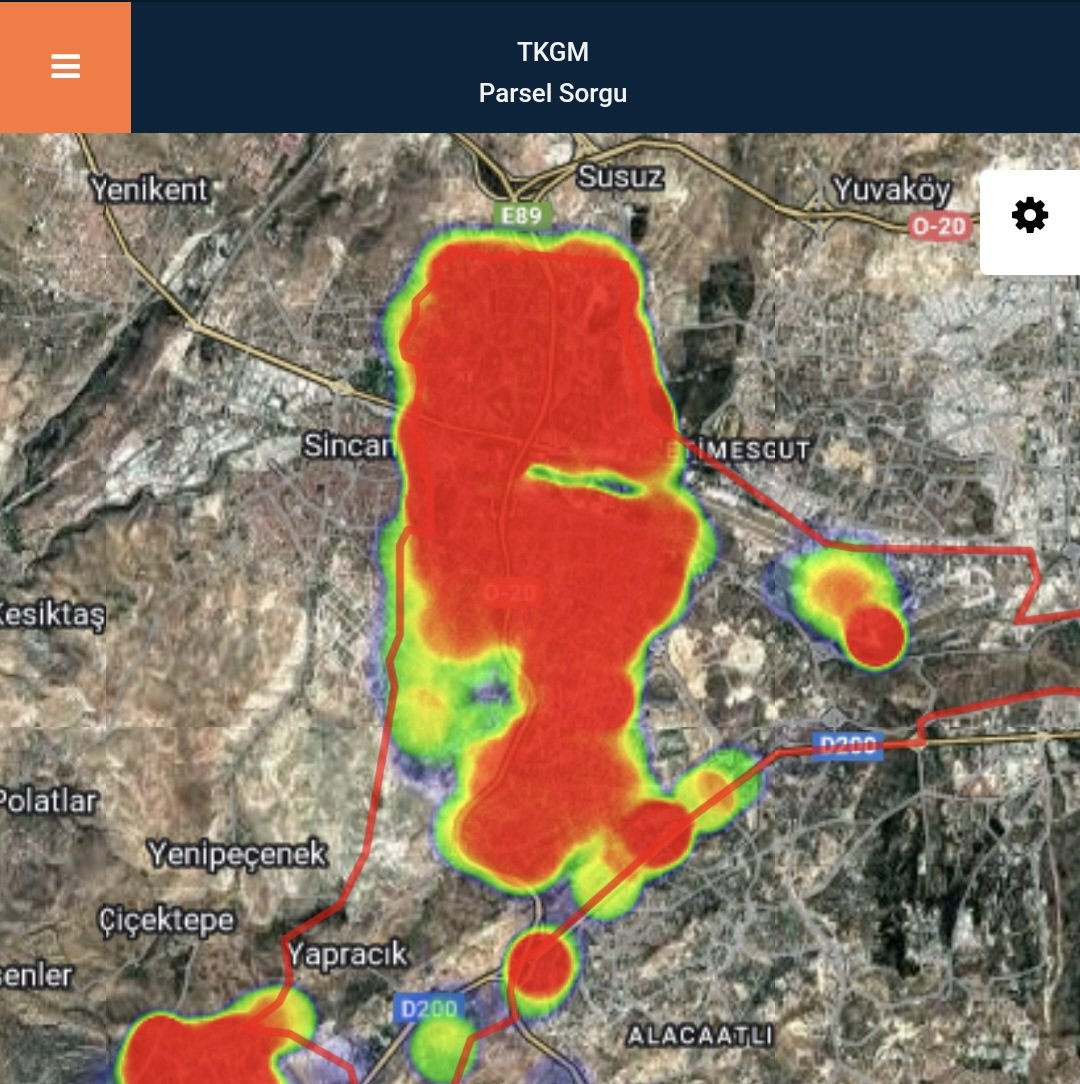Click the ETIMESGUT map label

click(x=737, y=451)
